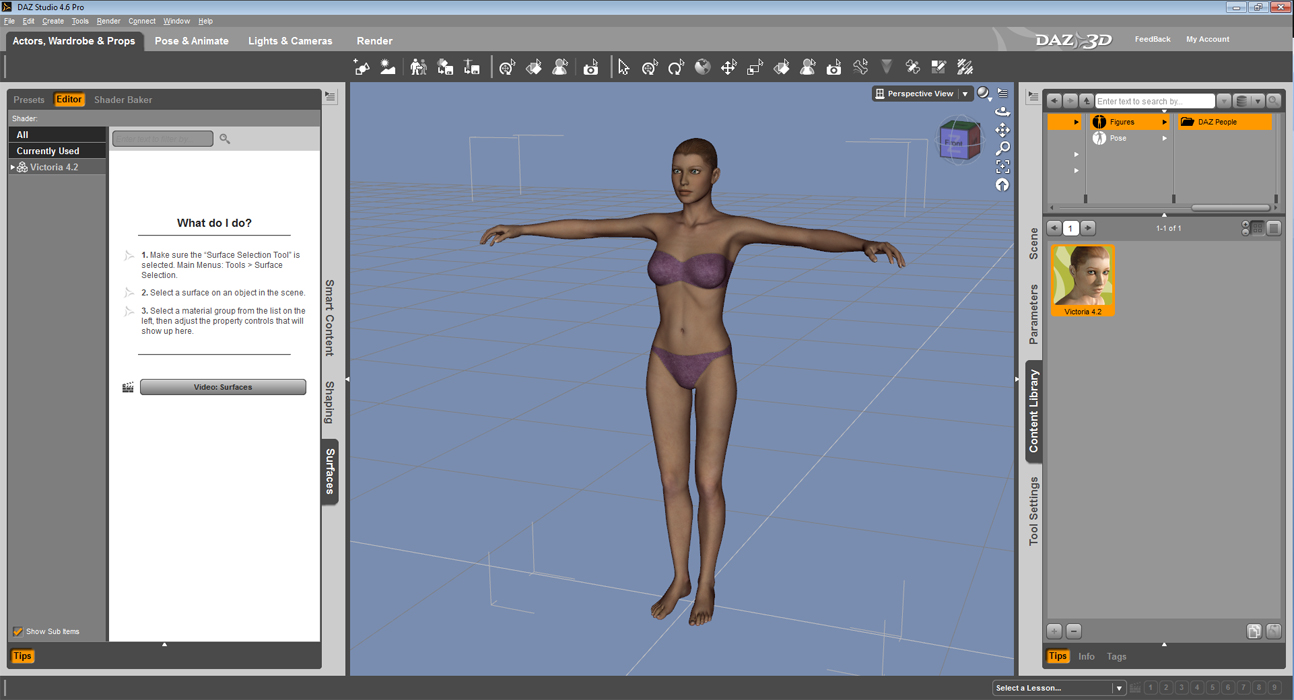Image resolution: width=1294 pixels, height=700 pixels.
Task: Switch to the Lights & Cameras activity tab
Action: [290, 41]
